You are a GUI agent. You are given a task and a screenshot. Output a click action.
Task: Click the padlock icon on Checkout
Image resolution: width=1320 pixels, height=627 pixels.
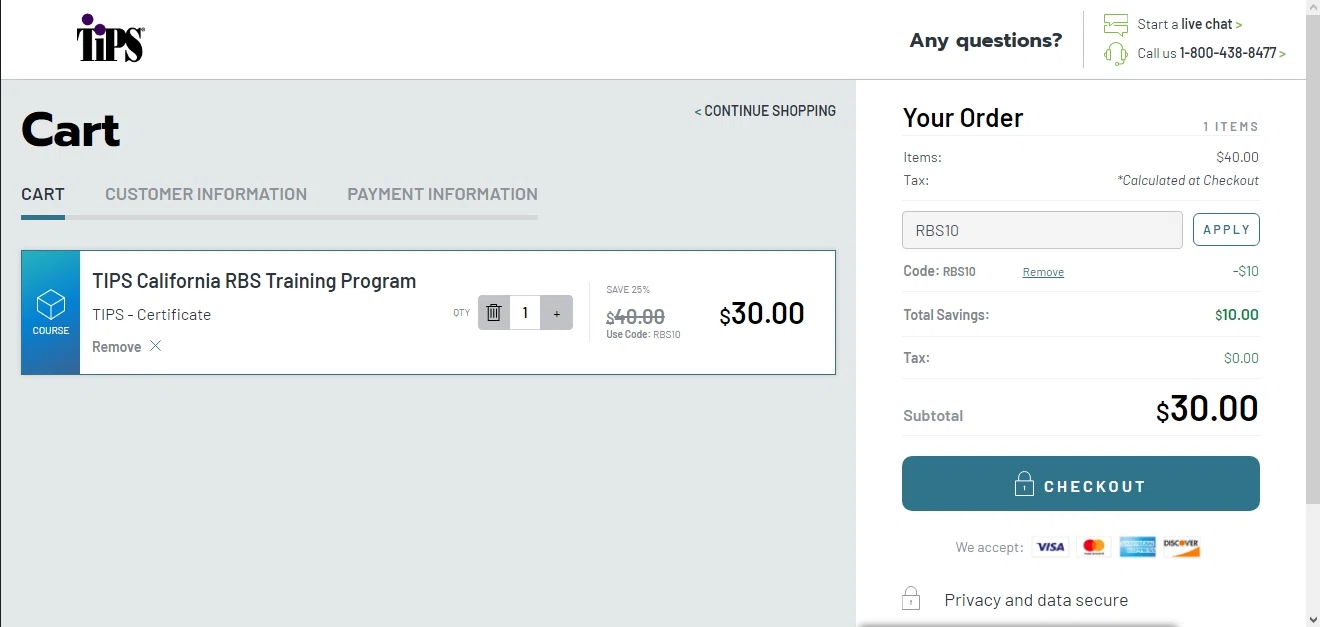pyautogui.click(x=1023, y=485)
